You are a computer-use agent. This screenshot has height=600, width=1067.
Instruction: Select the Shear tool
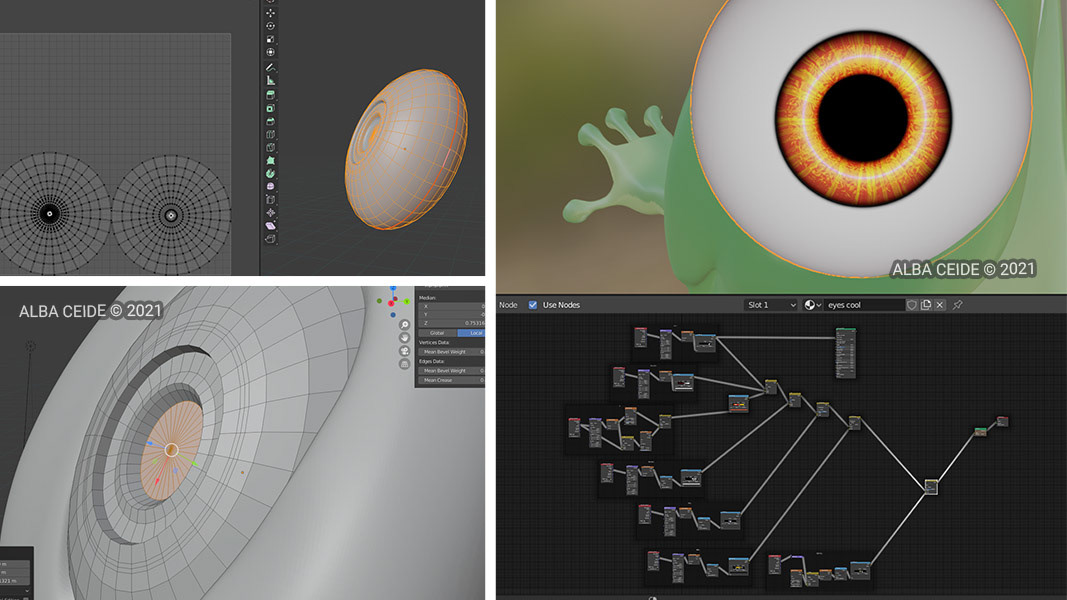270,225
